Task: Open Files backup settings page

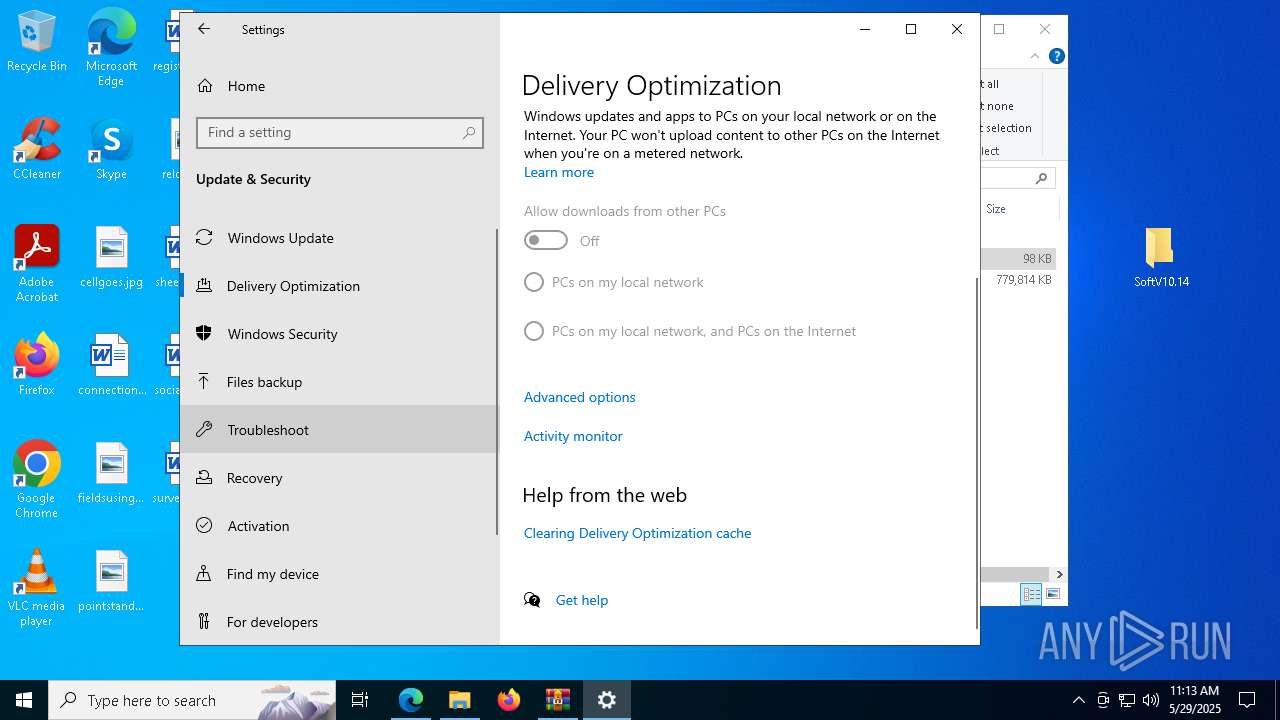Action: point(338,382)
